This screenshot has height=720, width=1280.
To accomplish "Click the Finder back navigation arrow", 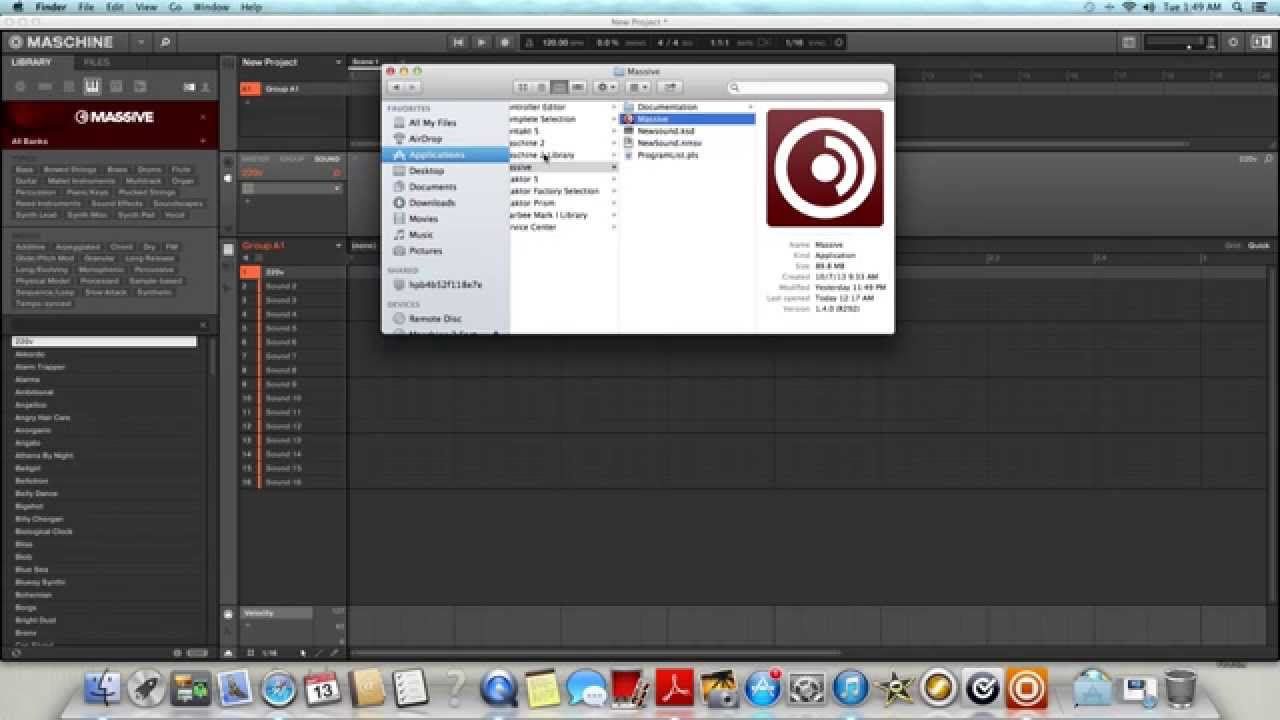I will coord(396,88).
